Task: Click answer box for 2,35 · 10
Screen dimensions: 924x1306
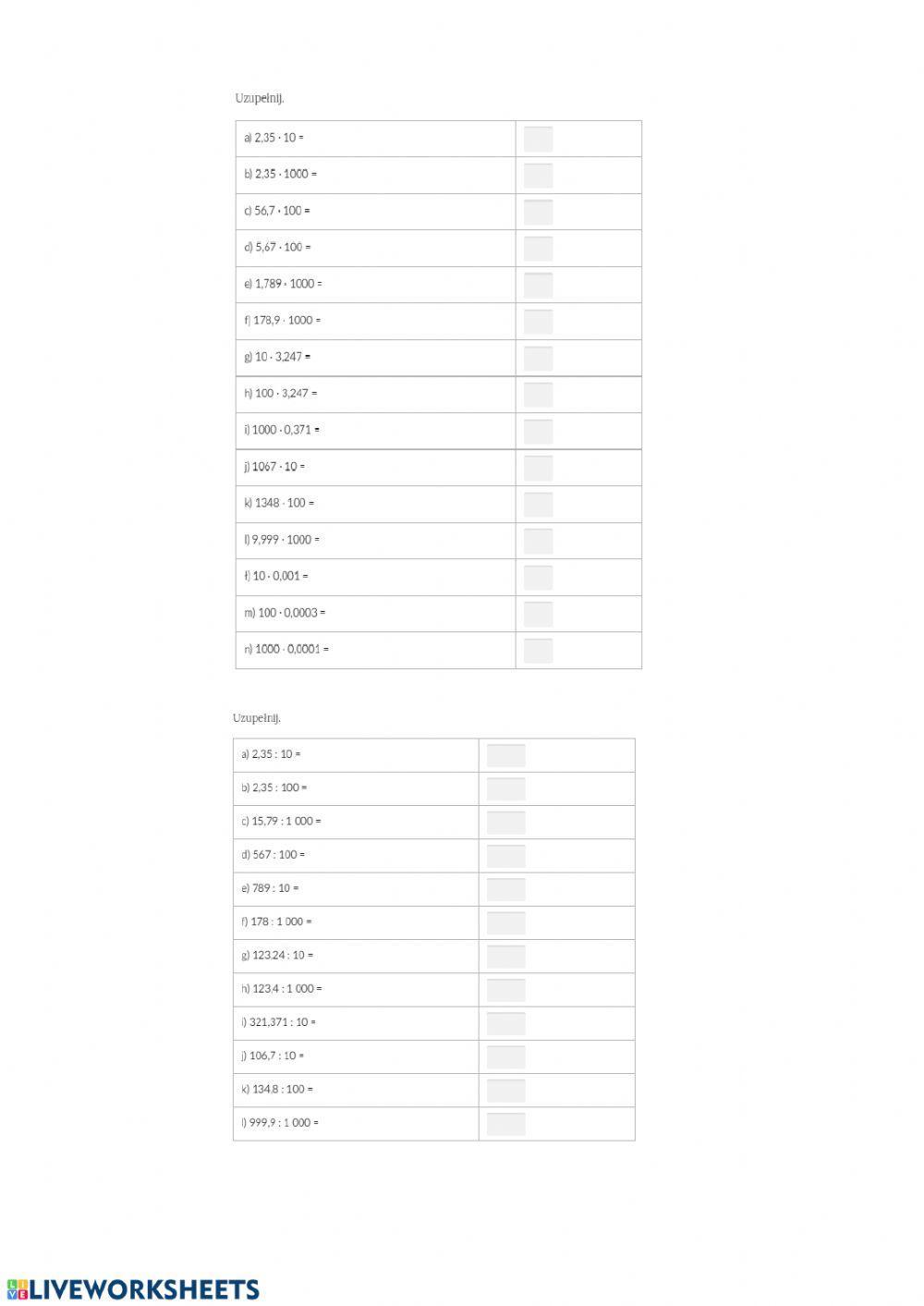Action: click(x=538, y=139)
